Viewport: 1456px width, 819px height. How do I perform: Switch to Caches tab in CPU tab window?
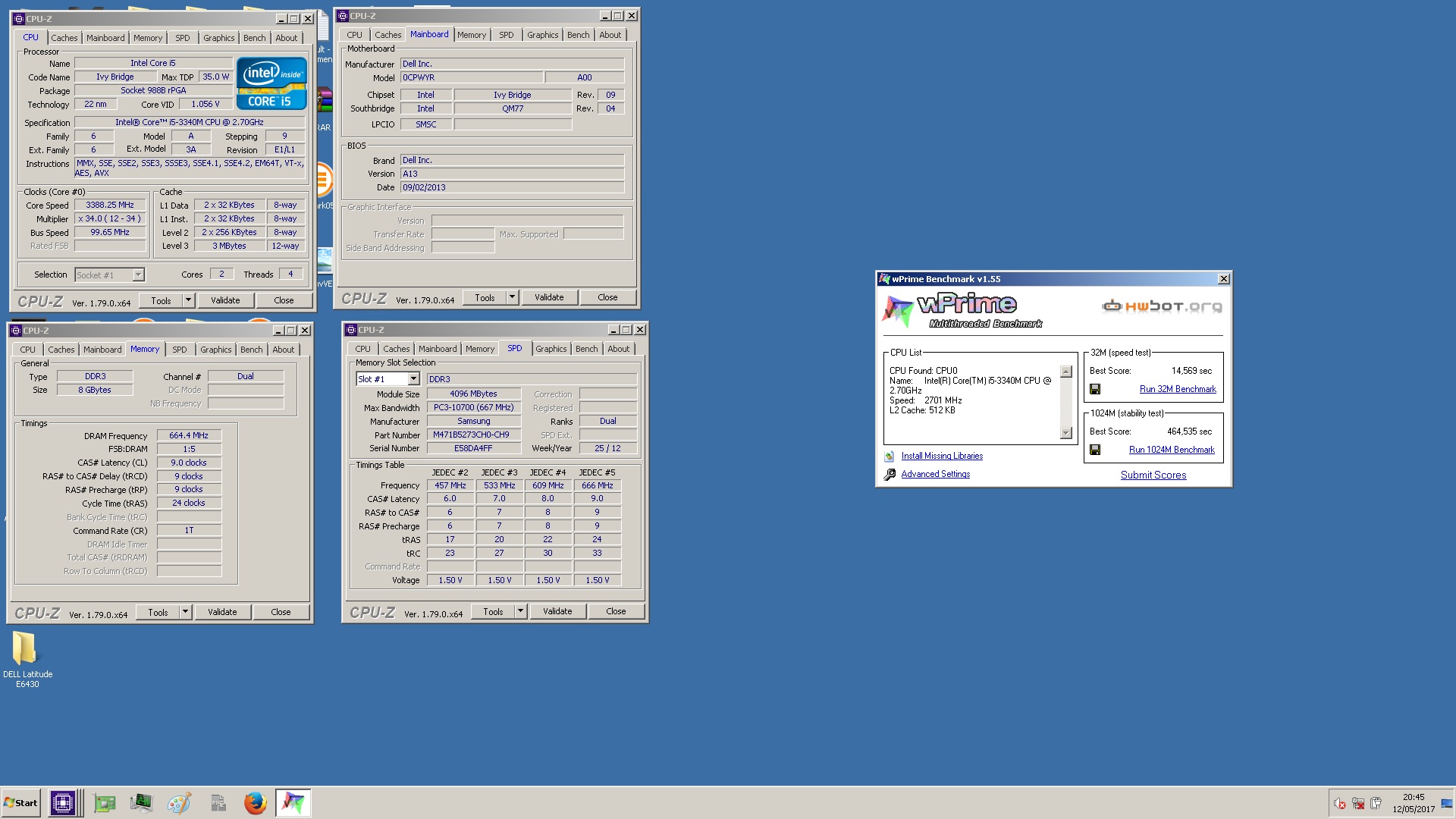tap(64, 38)
